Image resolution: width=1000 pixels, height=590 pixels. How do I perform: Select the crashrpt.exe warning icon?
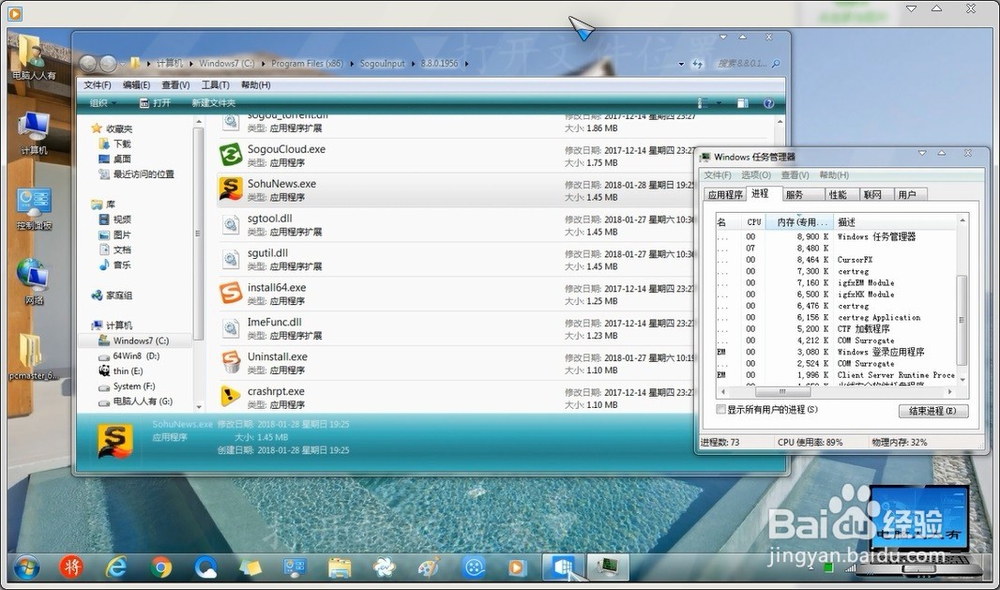coord(230,397)
